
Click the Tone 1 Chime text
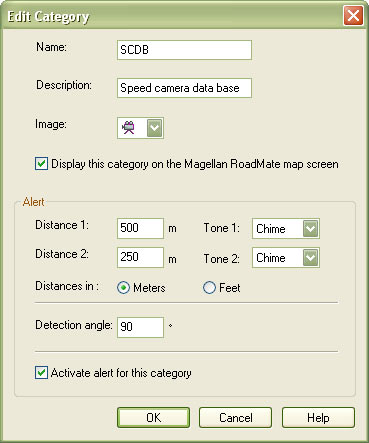click(x=271, y=229)
